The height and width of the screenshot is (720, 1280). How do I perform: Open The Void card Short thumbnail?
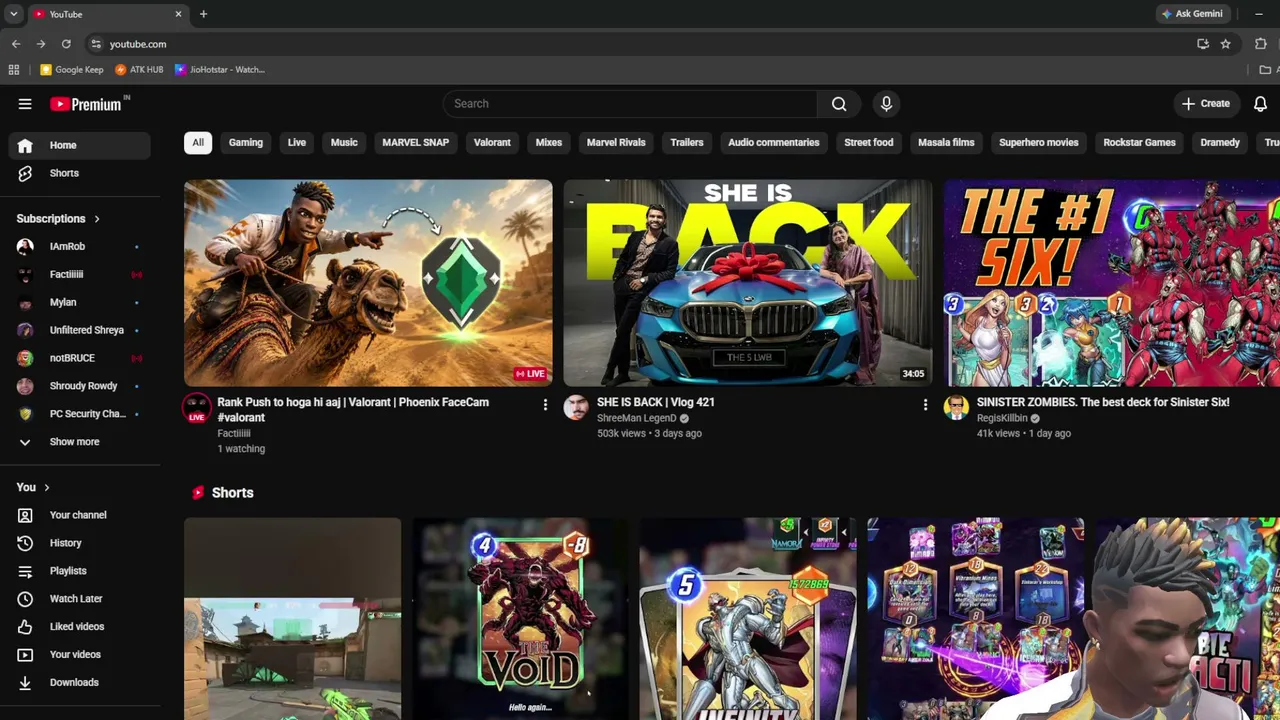520,619
